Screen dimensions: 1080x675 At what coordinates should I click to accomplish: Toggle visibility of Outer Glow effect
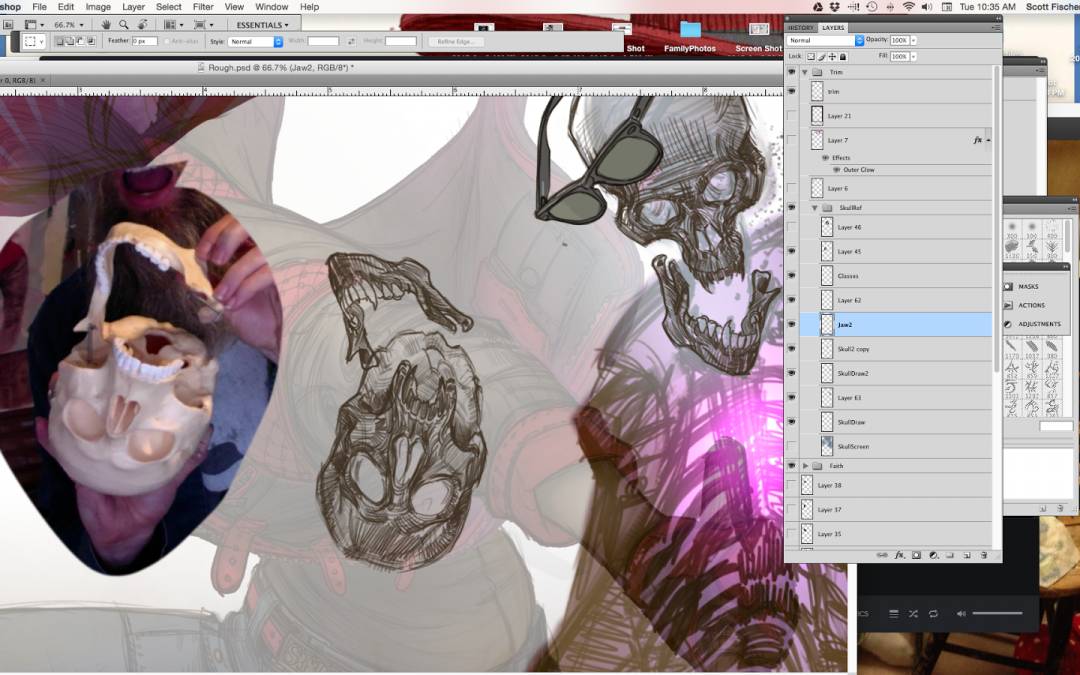click(836, 170)
